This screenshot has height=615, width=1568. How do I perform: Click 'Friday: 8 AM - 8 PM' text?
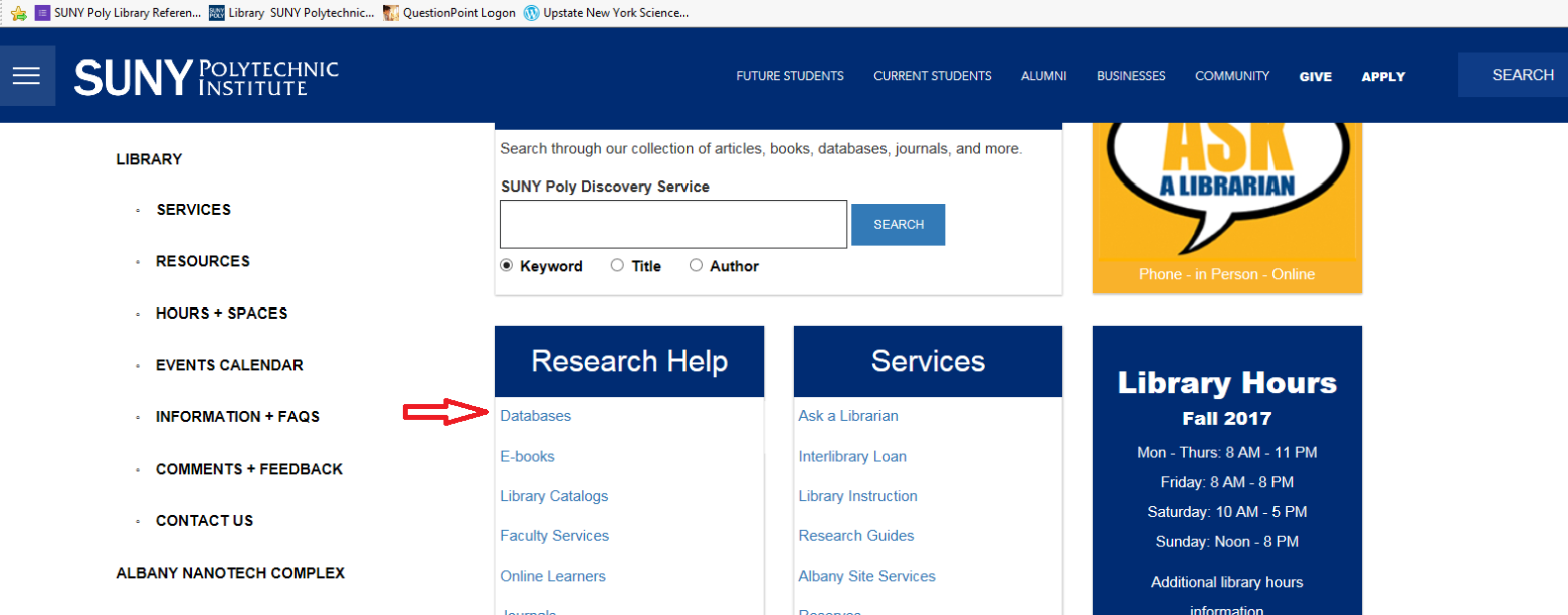1227,482
